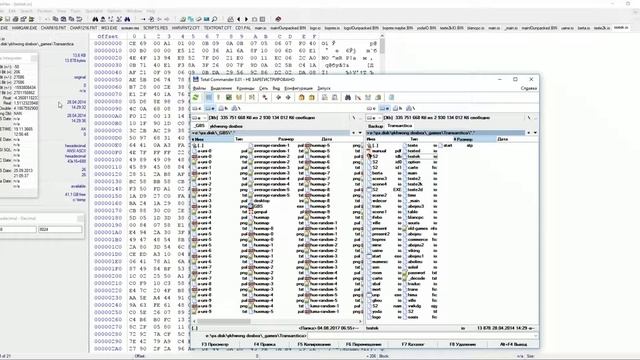The image size is (640, 360).
Task: Click the F3 Просмотр button
Action: pyautogui.click(x=215, y=344)
